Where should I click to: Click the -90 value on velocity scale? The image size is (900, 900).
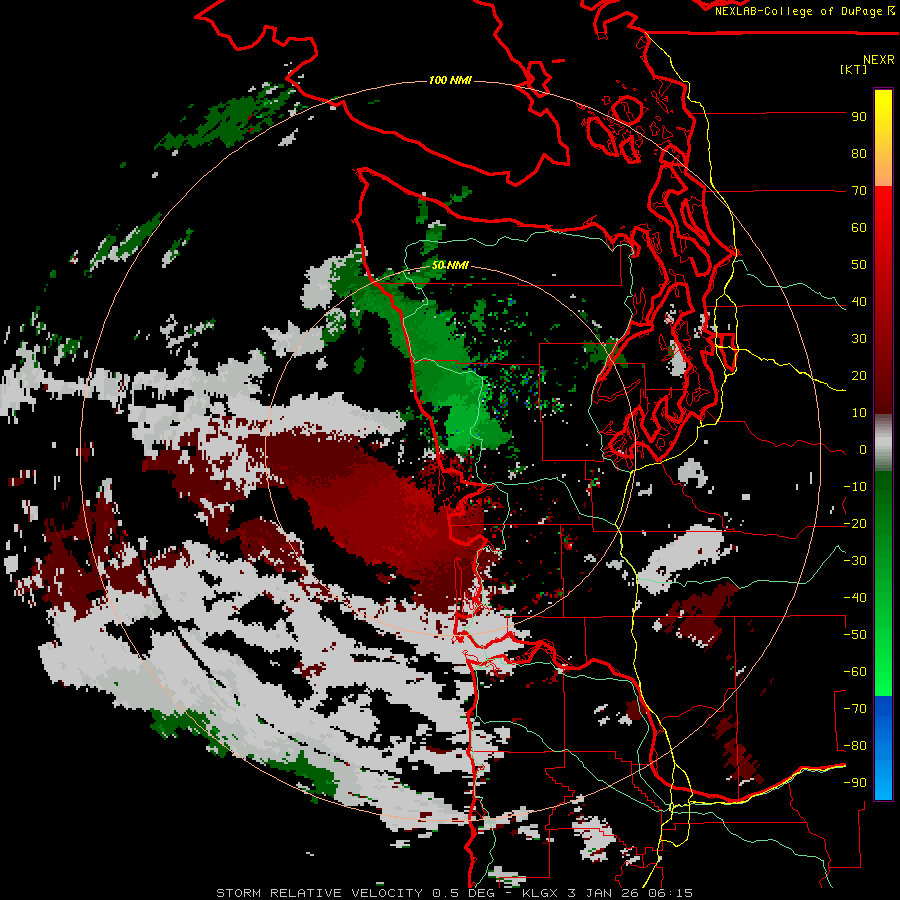tap(855, 783)
